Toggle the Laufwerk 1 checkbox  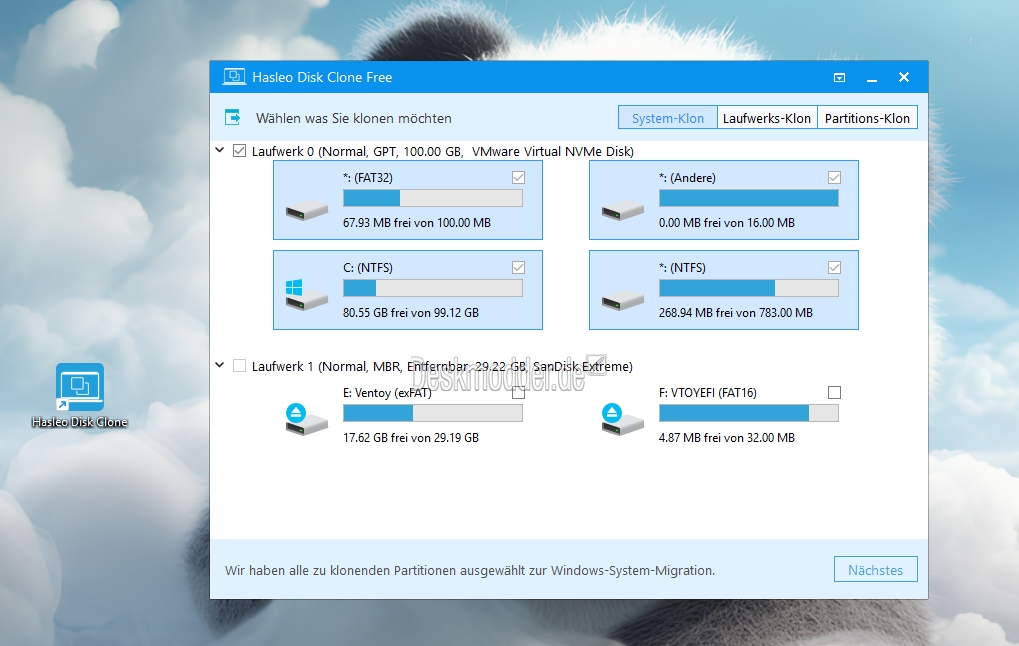pos(239,366)
